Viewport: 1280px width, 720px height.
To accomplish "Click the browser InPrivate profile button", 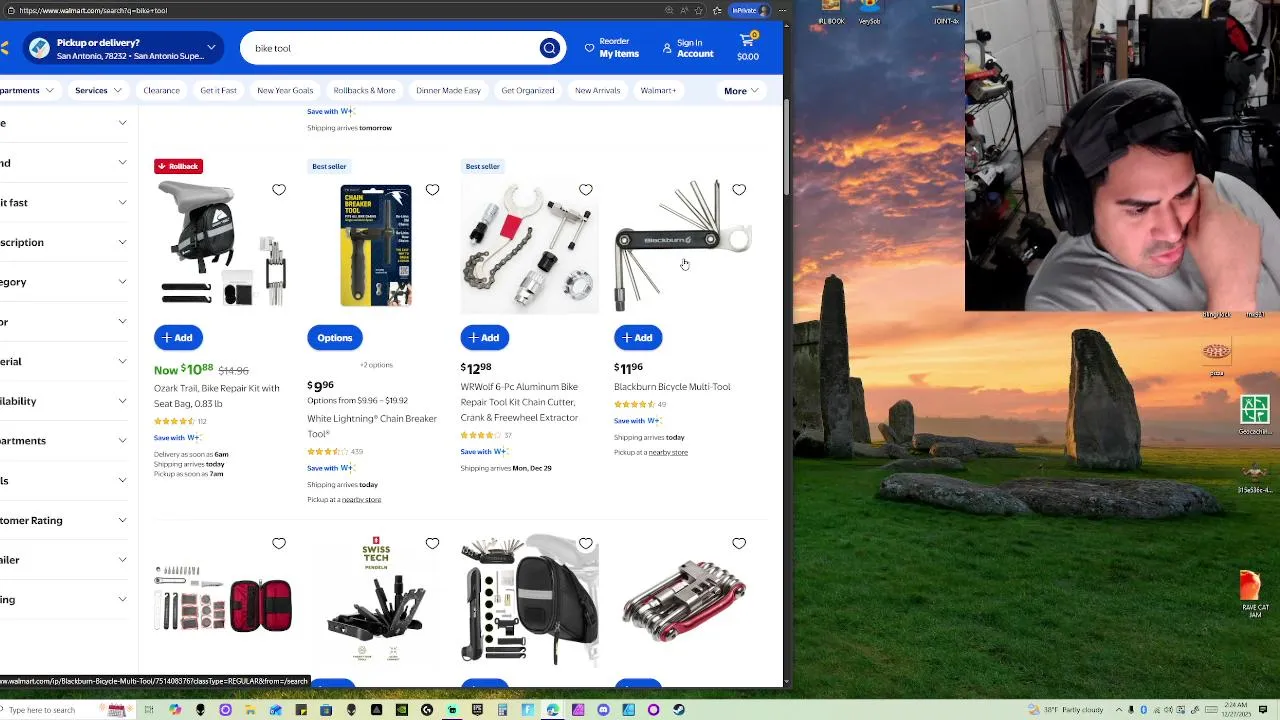I will (x=750, y=10).
